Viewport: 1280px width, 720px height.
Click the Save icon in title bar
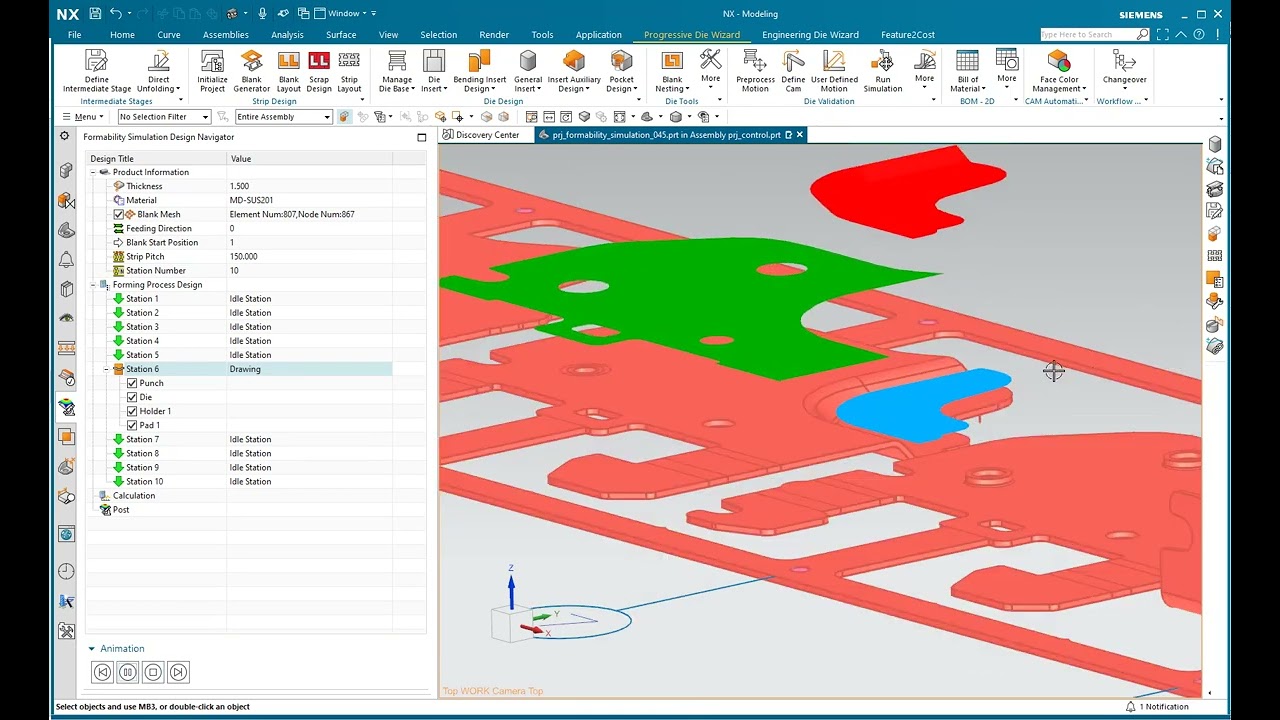(95, 14)
